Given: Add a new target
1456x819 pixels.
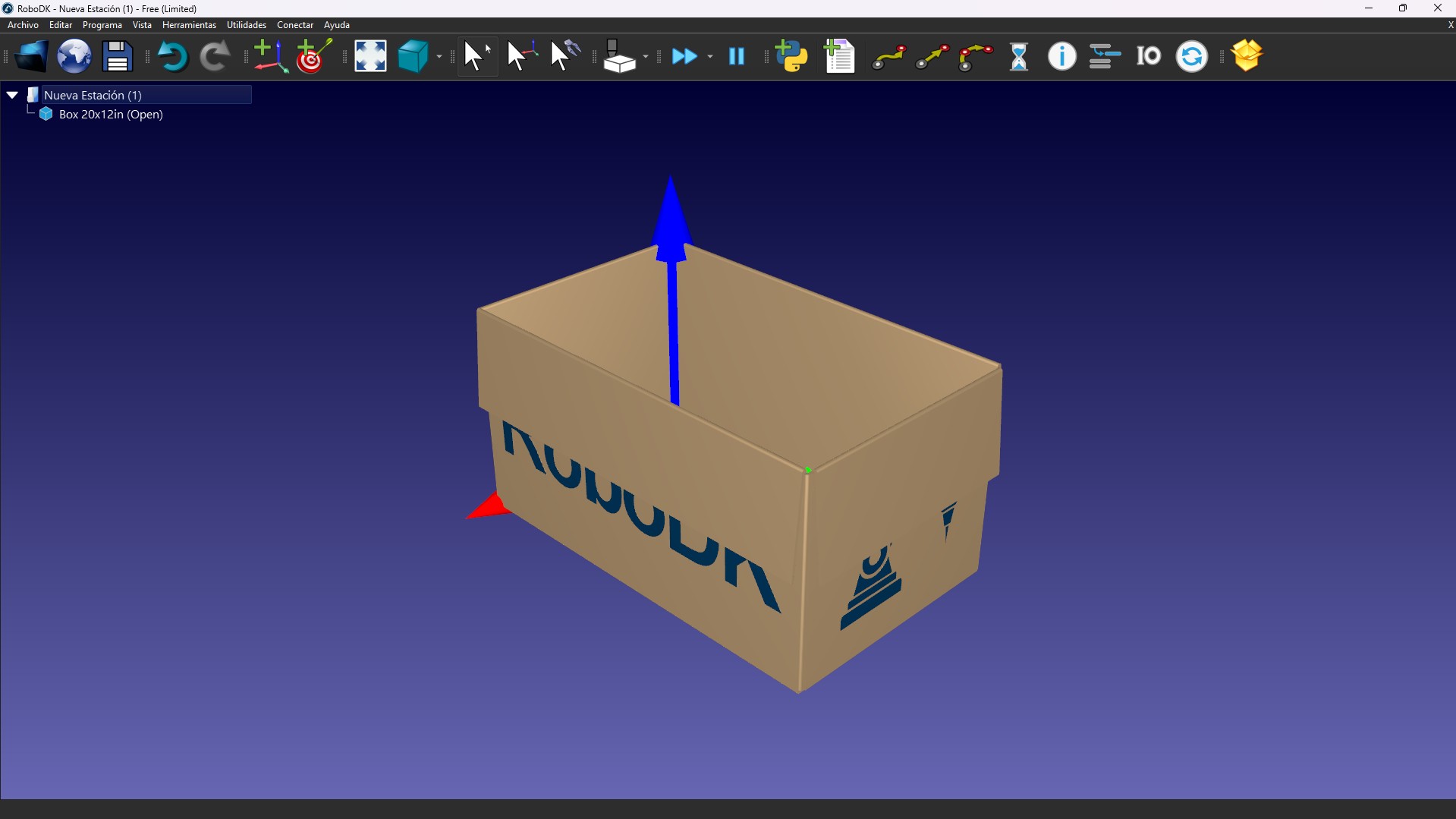Looking at the screenshot, I should pos(313,56).
